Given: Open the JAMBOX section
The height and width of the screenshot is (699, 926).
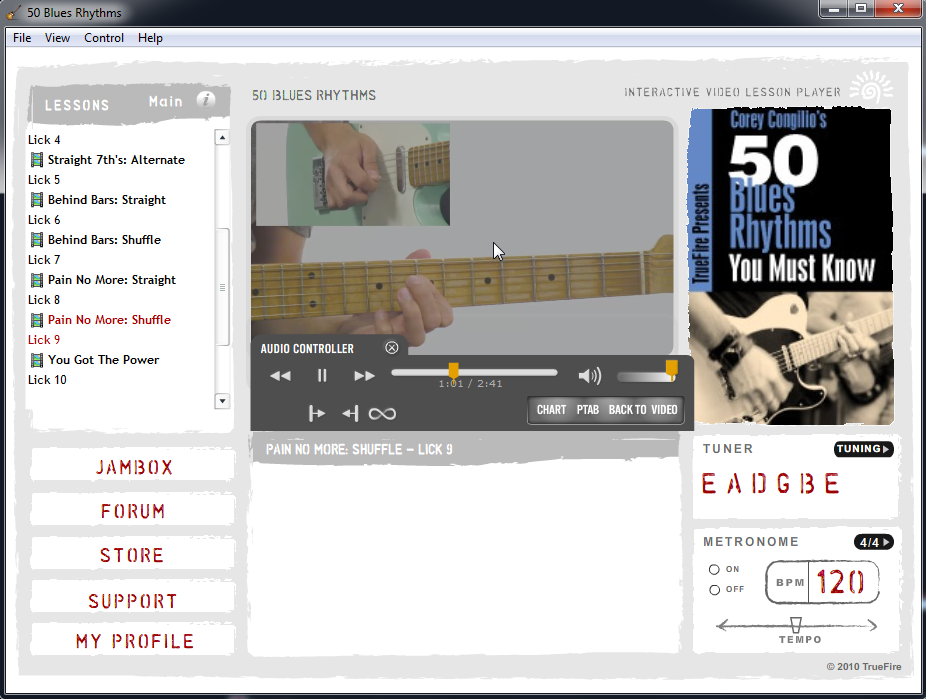Looking at the screenshot, I should pyautogui.click(x=133, y=467).
